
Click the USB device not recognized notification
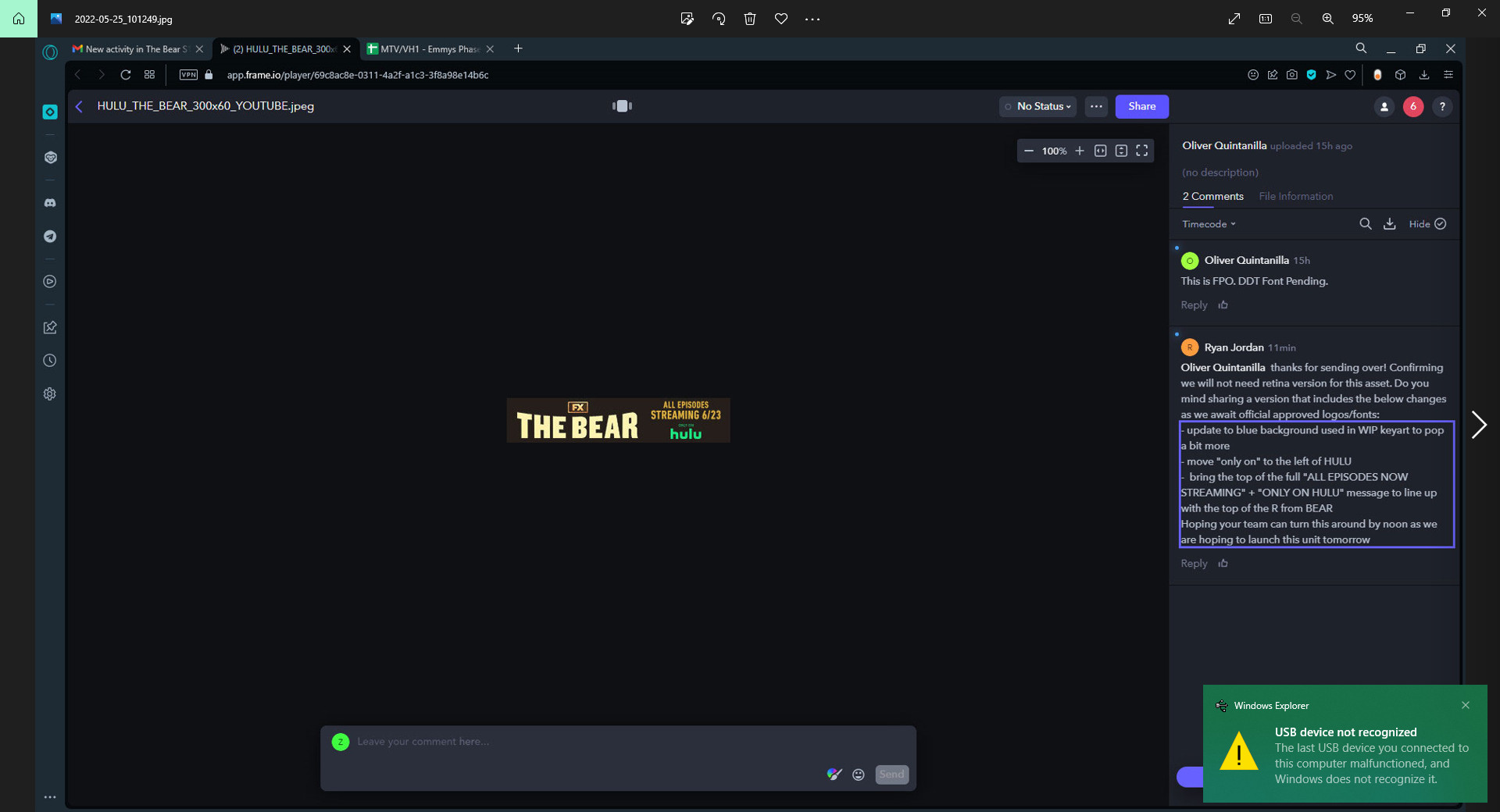point(1345,744)
